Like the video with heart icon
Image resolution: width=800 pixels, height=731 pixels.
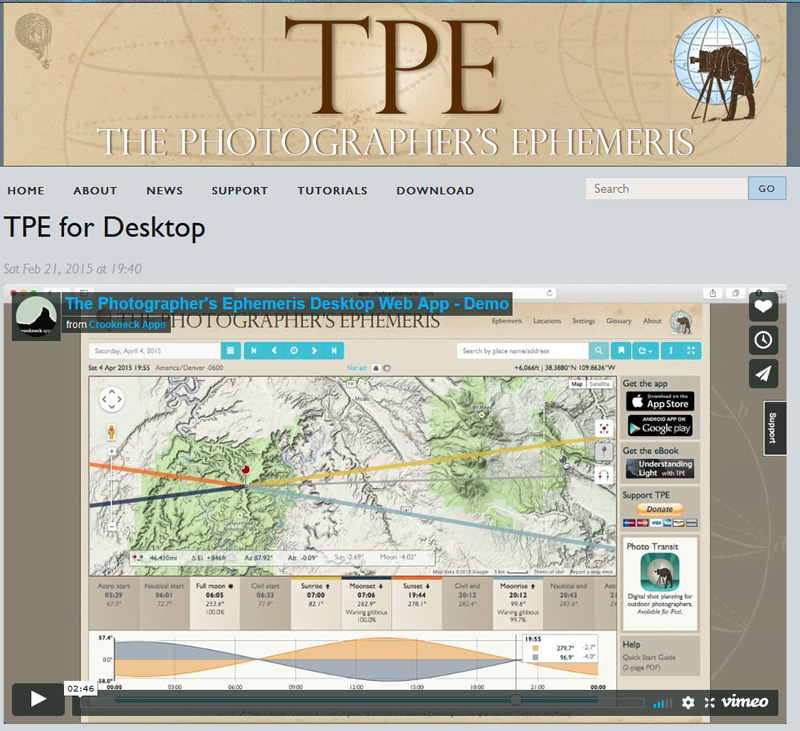(763, 307)
